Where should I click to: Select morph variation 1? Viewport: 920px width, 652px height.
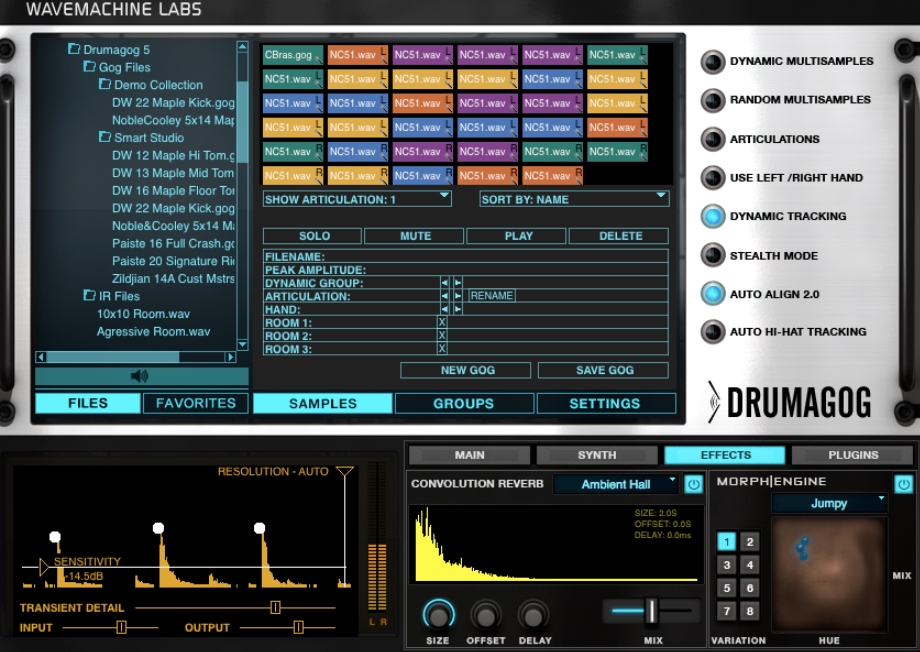click(x=726, y=542)
